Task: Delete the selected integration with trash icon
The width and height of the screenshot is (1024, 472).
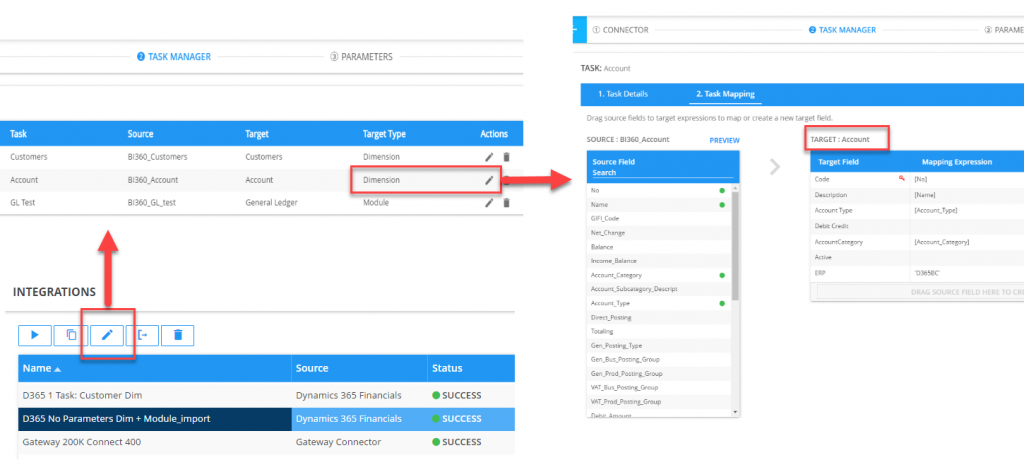Action: [177, 335]
